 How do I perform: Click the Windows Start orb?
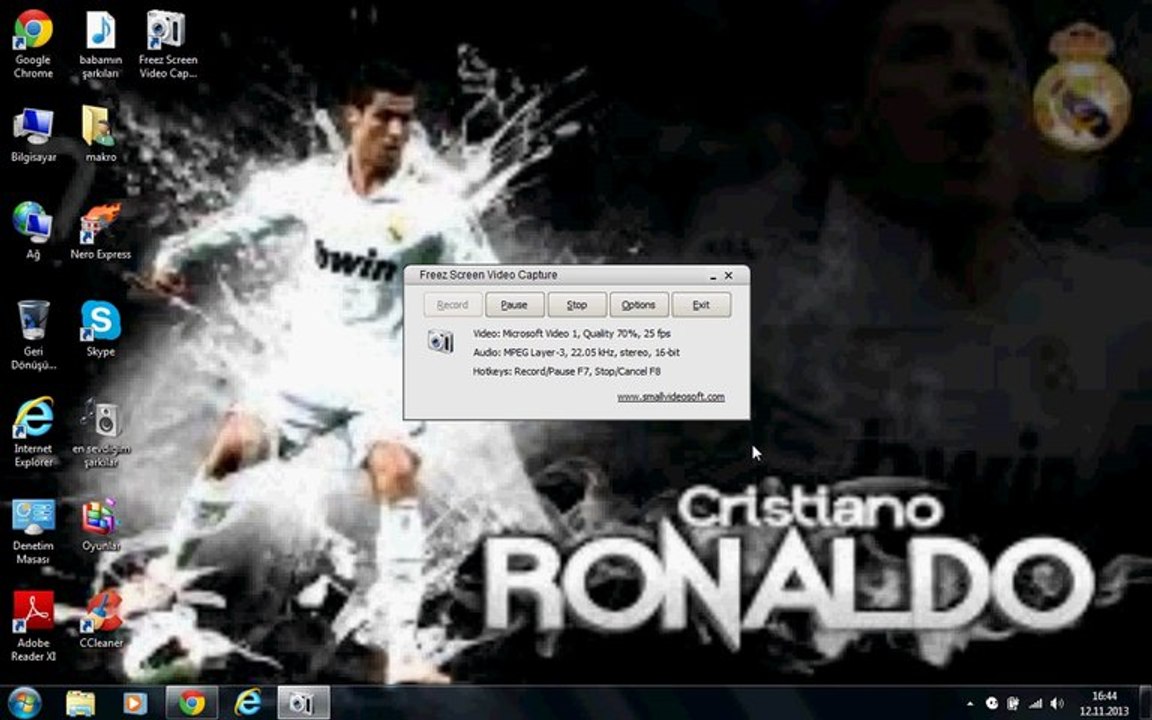[x=25, y=702]
